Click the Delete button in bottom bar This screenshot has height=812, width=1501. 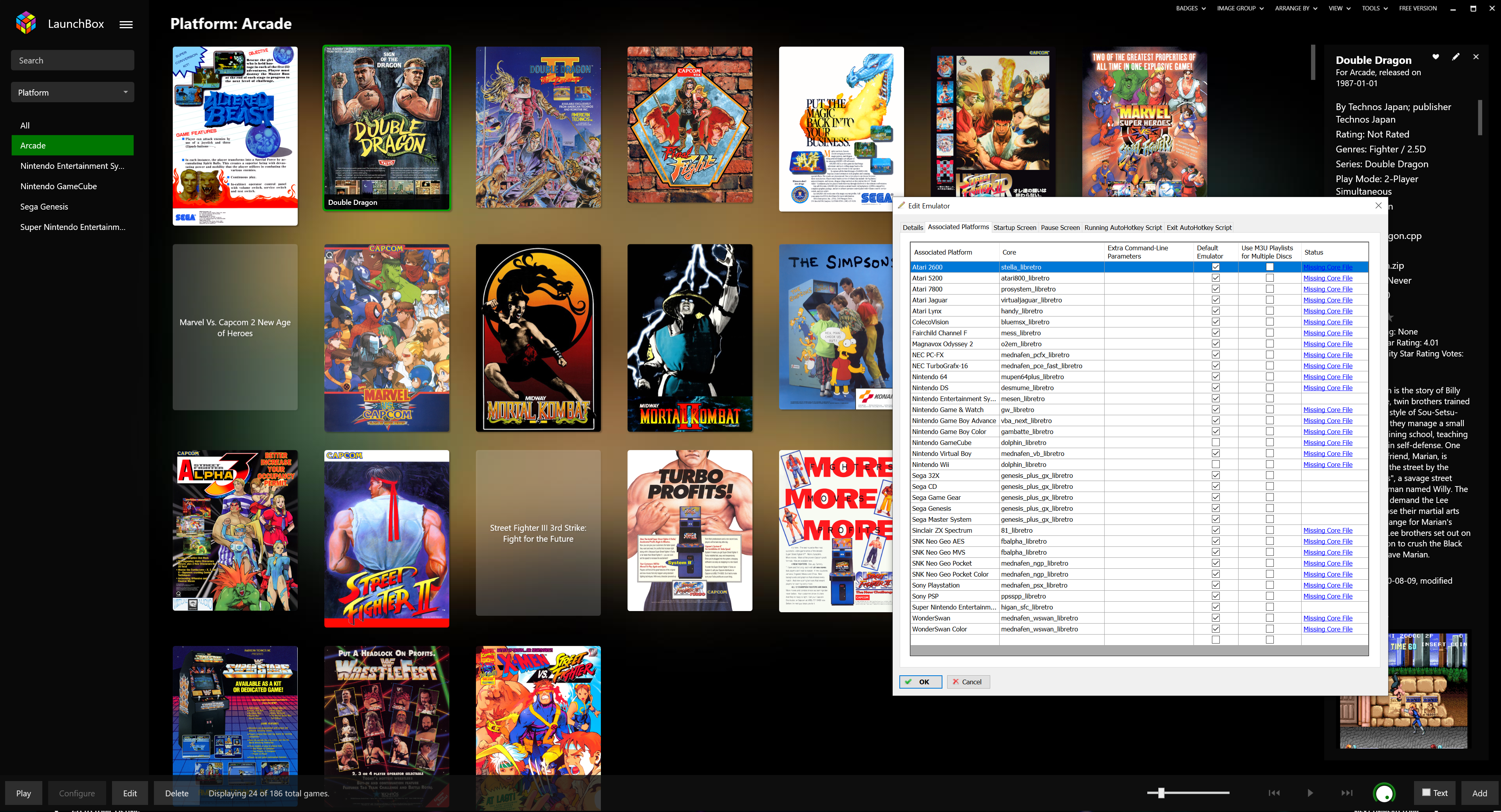click(177, 793)
